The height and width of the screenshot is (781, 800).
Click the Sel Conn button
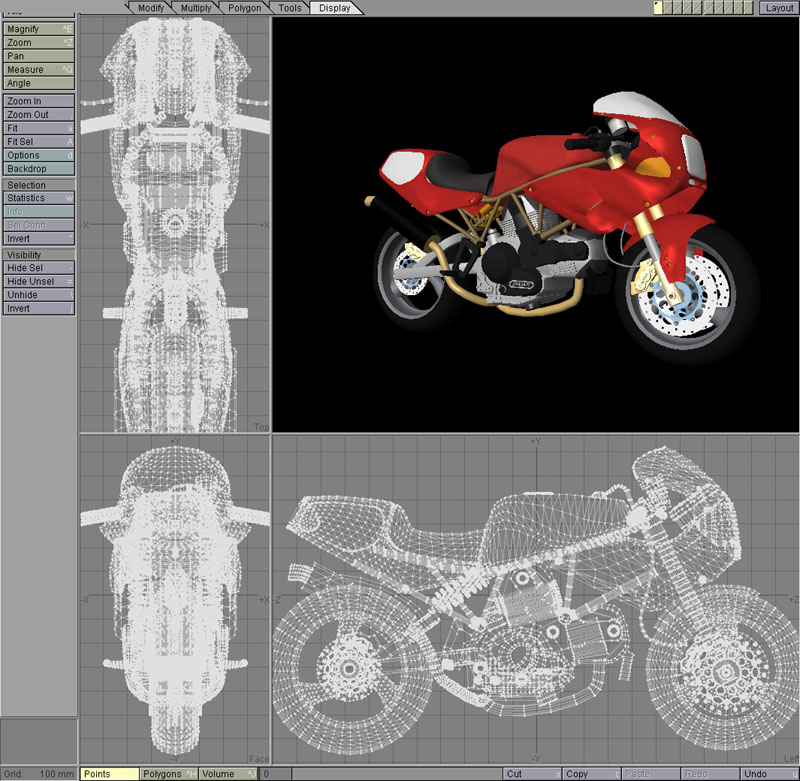39,225
